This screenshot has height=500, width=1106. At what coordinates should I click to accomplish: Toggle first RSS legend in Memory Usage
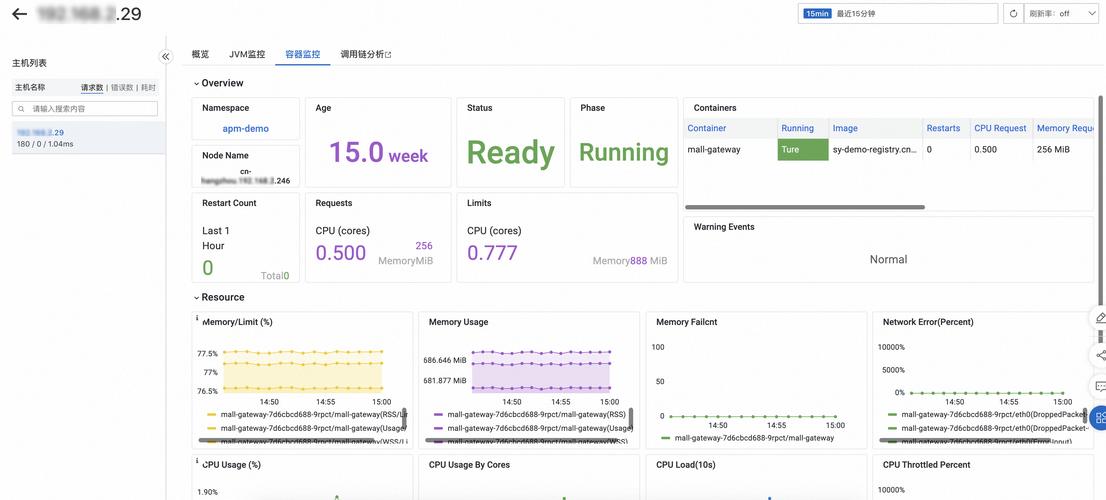point(528,413)
